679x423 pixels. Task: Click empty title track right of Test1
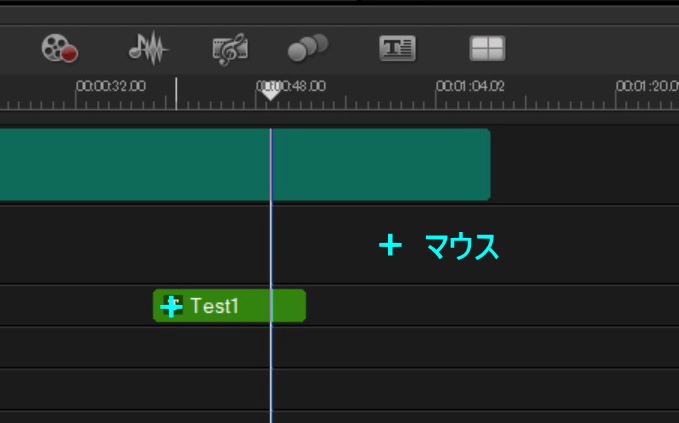480,306
